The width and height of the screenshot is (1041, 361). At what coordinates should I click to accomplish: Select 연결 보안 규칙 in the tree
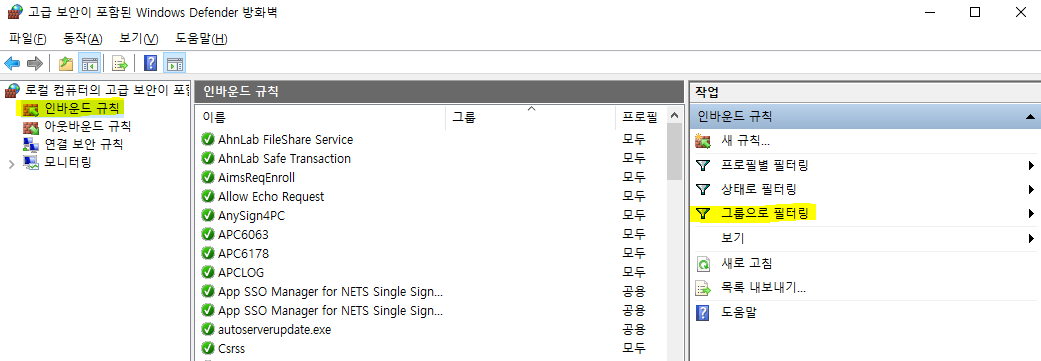(84, 144)
